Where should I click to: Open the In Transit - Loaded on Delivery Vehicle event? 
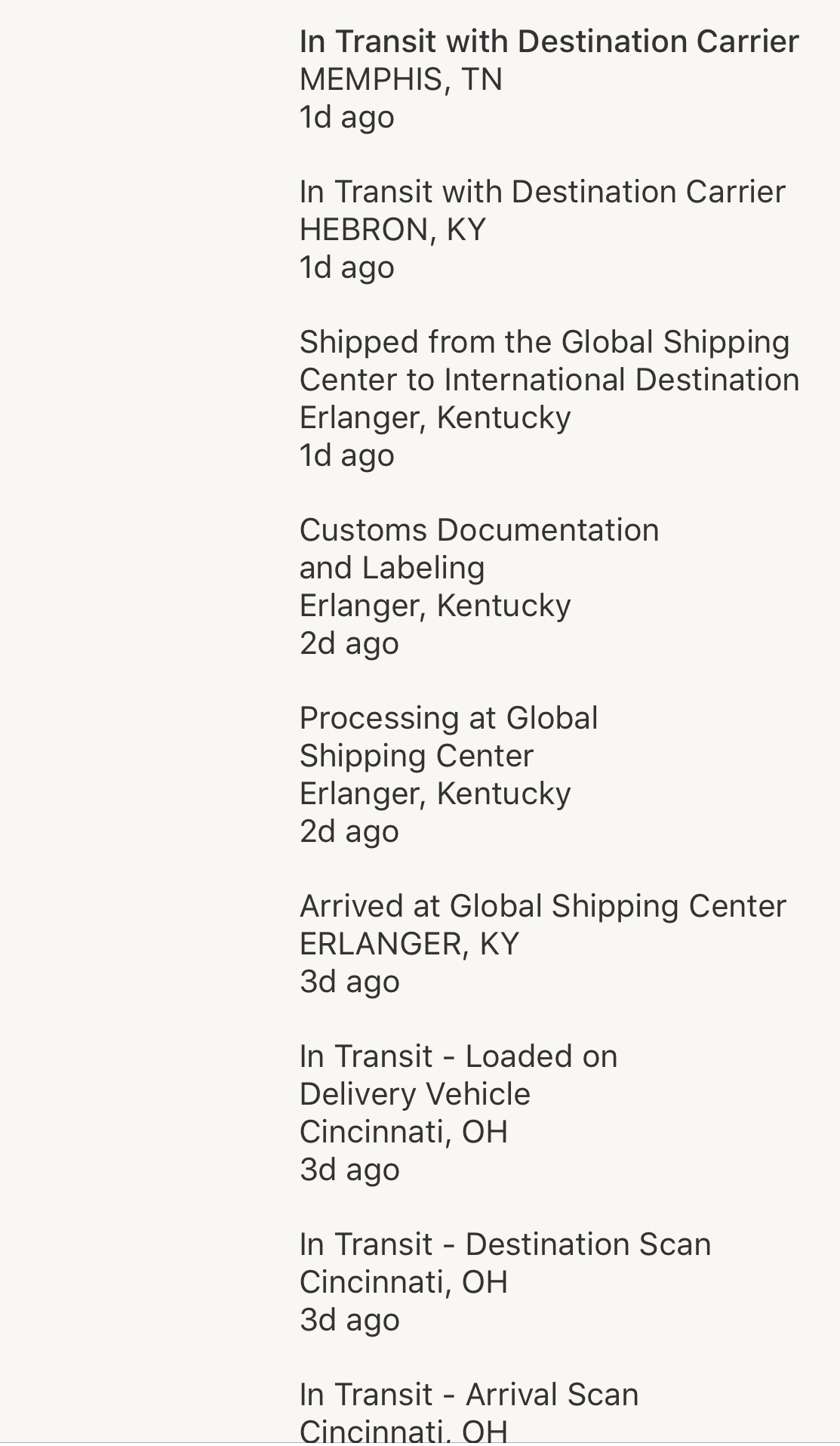click(x=458, y=1075)
